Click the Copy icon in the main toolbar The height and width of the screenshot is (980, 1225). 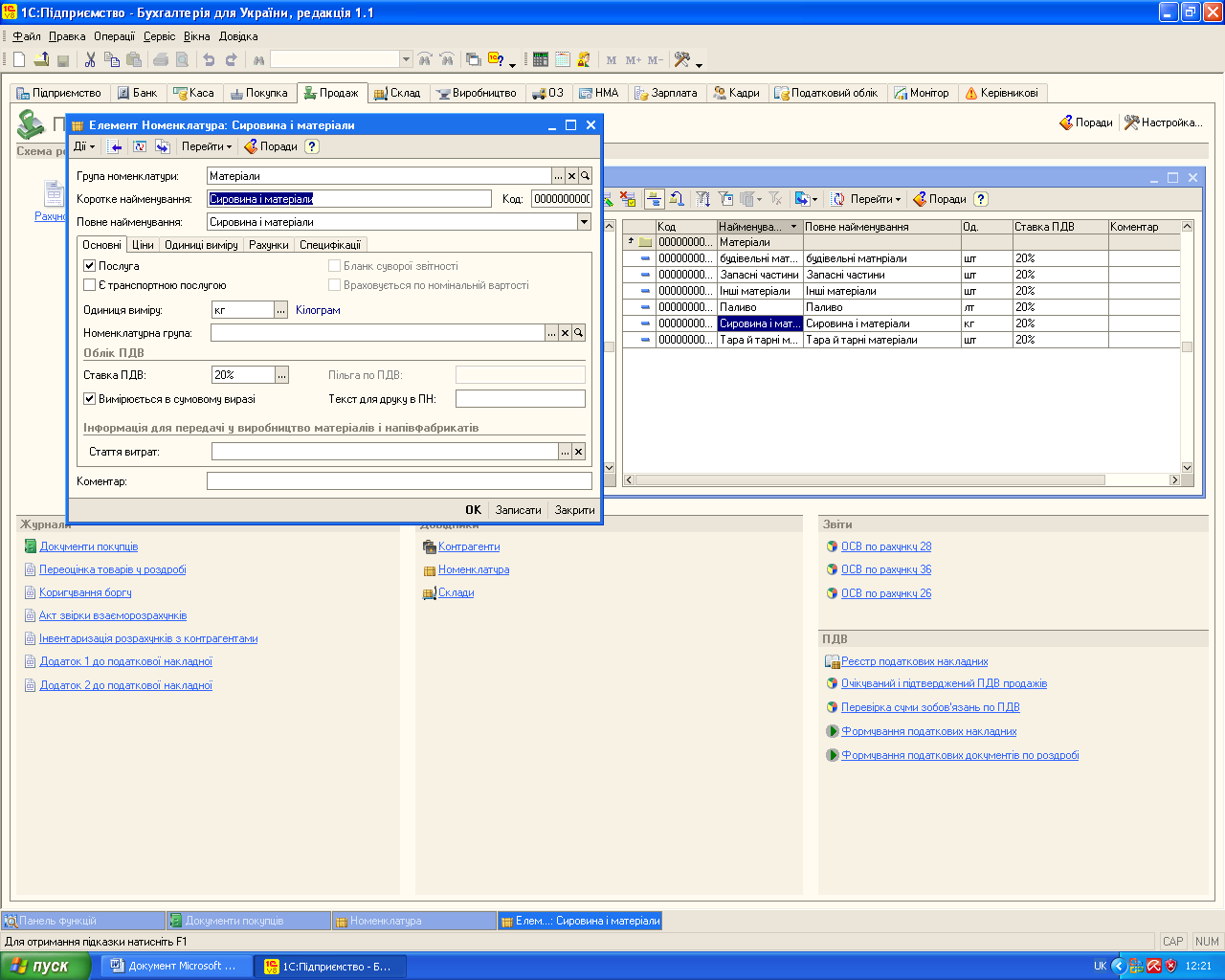[x=112, y=59]
